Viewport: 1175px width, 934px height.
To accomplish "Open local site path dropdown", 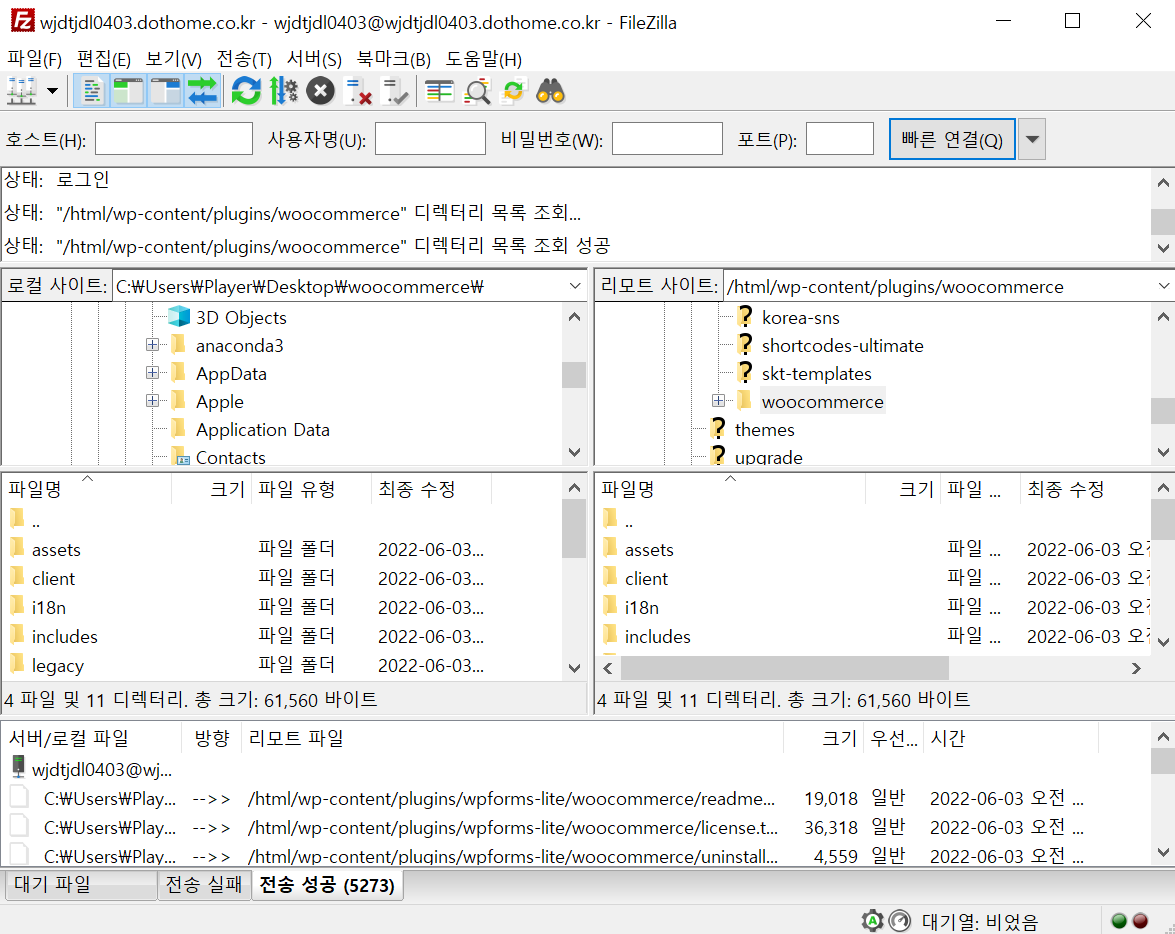I will [575, 286].
